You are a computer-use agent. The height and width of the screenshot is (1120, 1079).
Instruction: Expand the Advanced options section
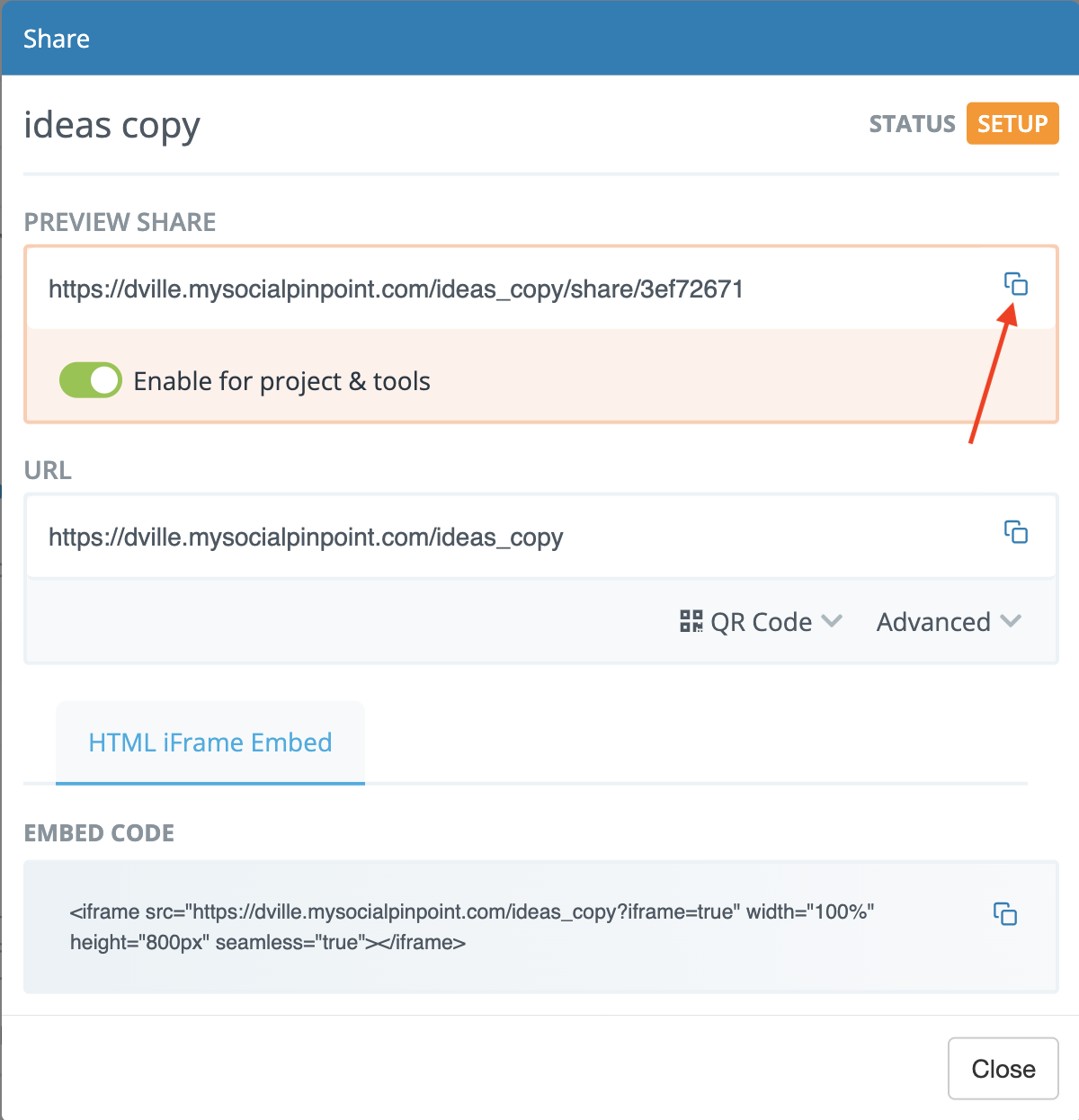(949, 621)
